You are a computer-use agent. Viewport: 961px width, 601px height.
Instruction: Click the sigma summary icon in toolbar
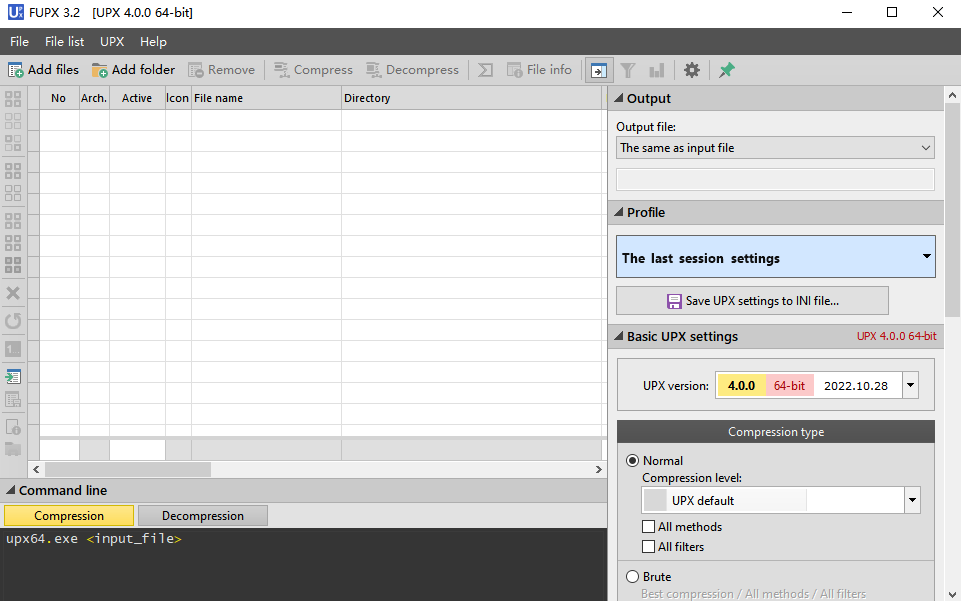[x=485, y=70]
